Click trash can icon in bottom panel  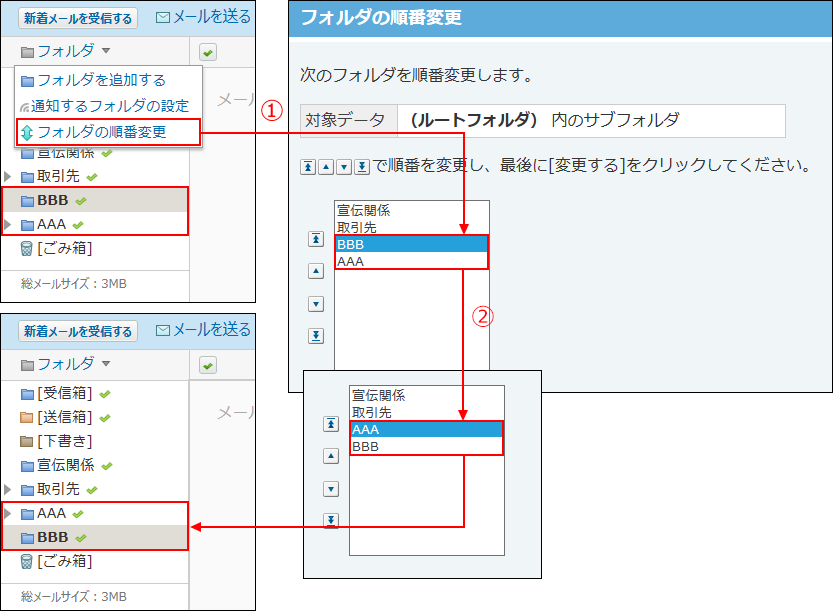pos(27,561)
